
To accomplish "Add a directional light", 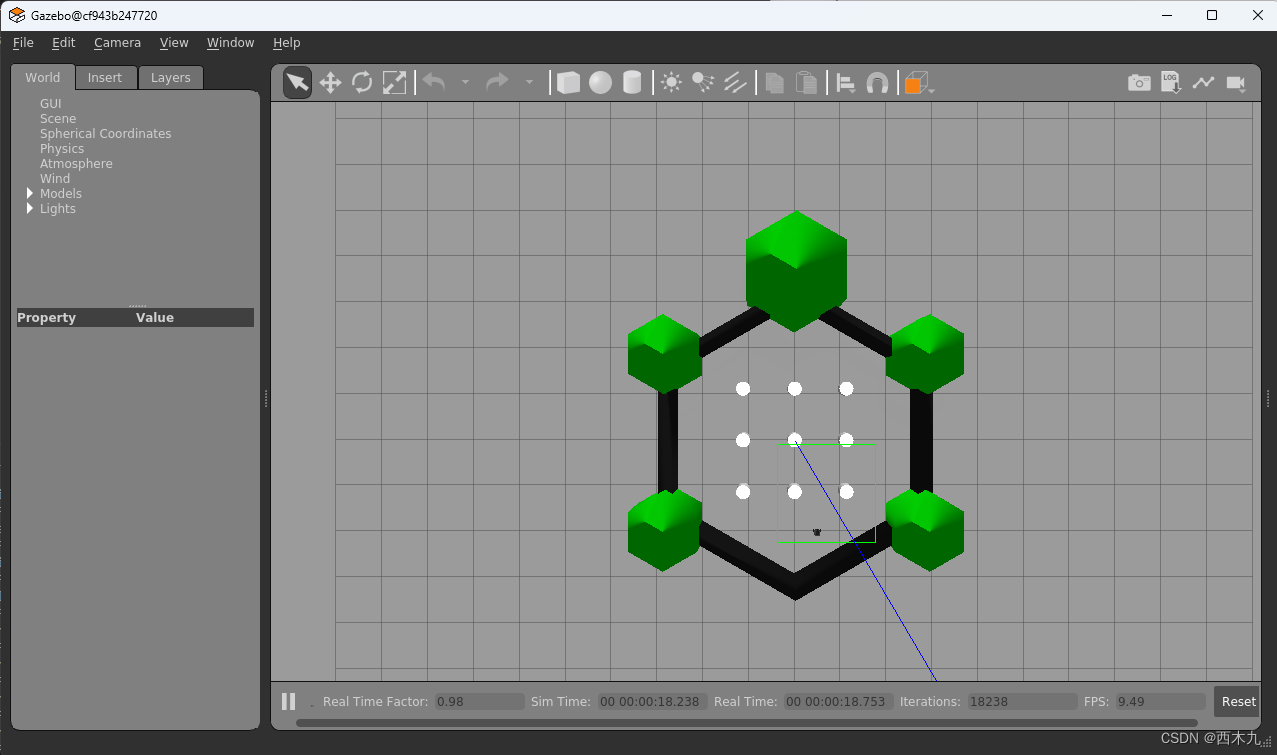I will point(735,83).
